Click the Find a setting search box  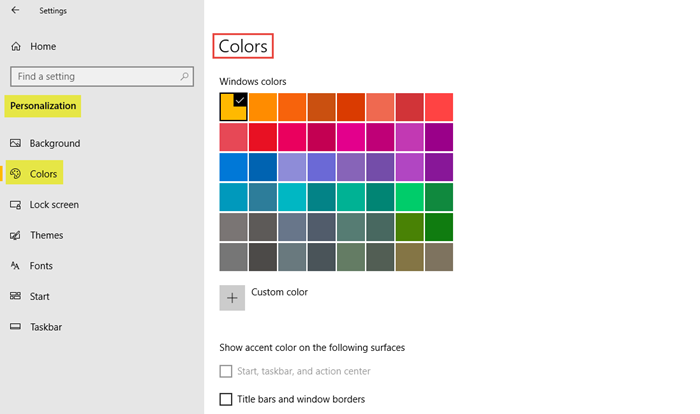click(95, 76)
